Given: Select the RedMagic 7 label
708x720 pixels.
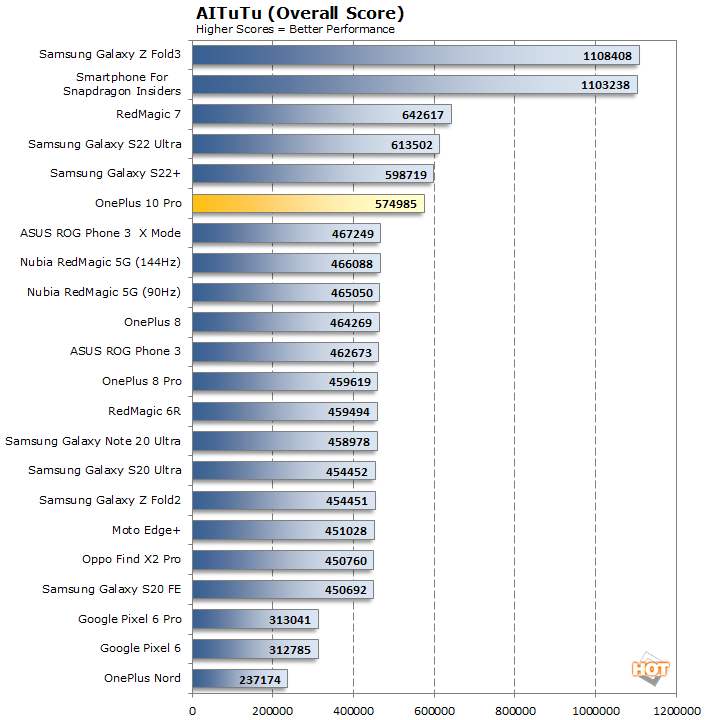Looking at the screenshot, I should [x=148, y=114].
